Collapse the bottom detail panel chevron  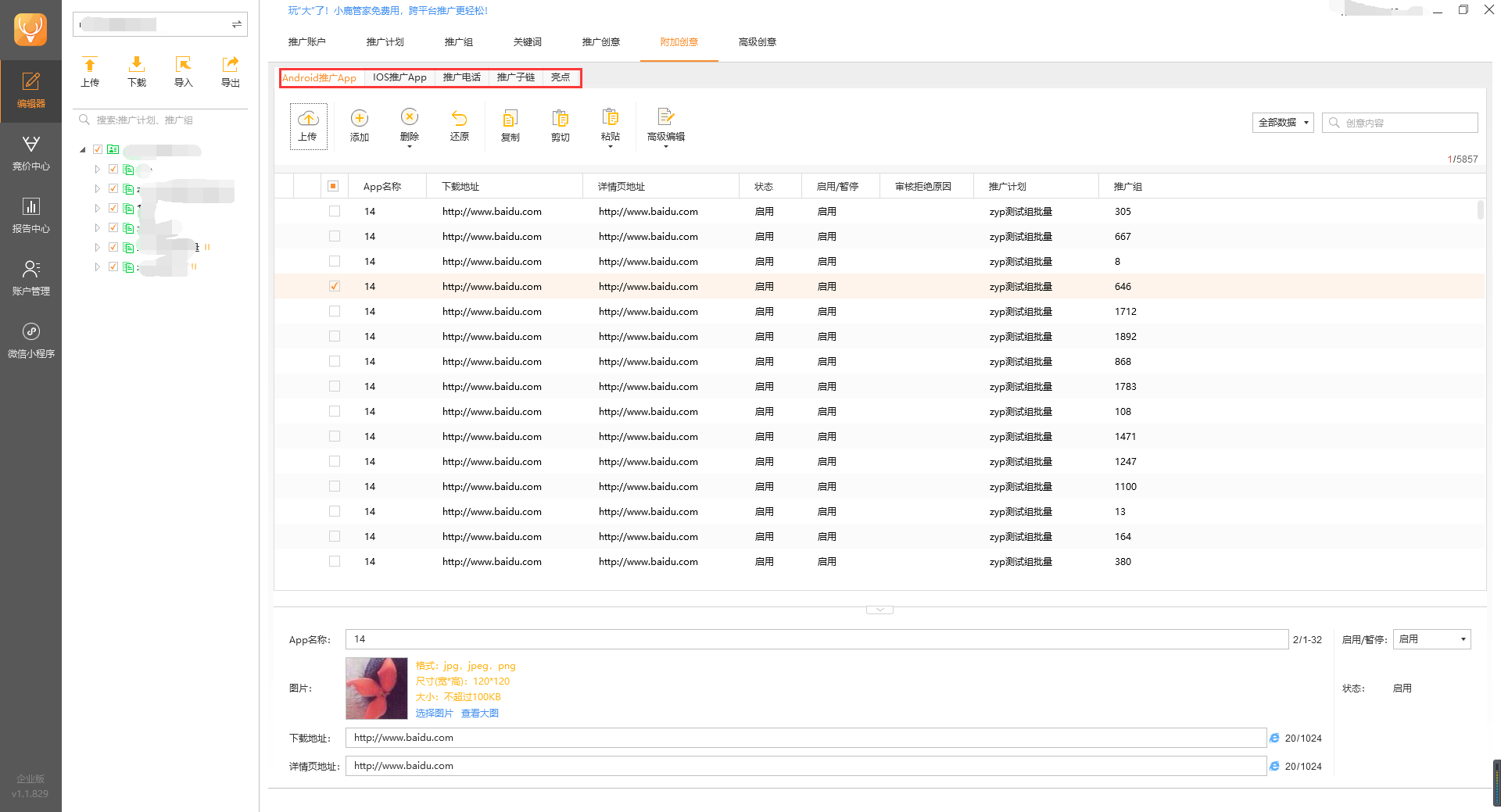879,610
